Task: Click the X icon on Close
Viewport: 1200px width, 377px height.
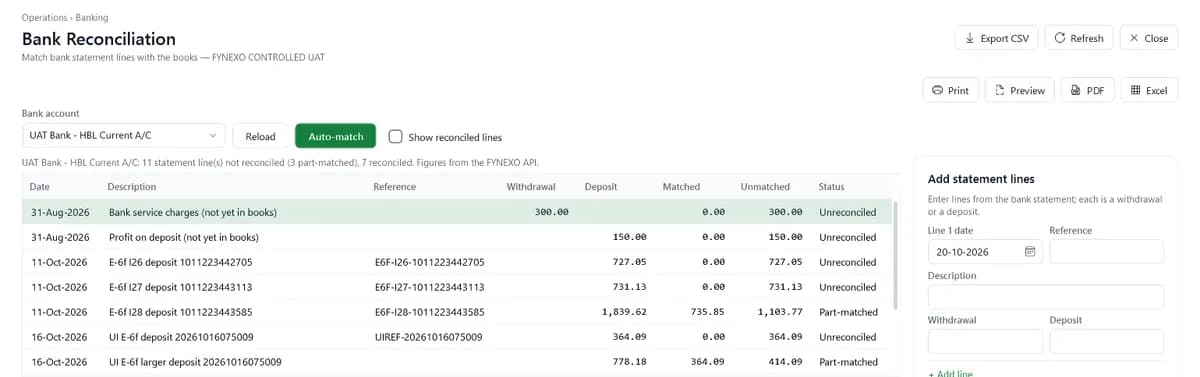Action: point(1134,38)
